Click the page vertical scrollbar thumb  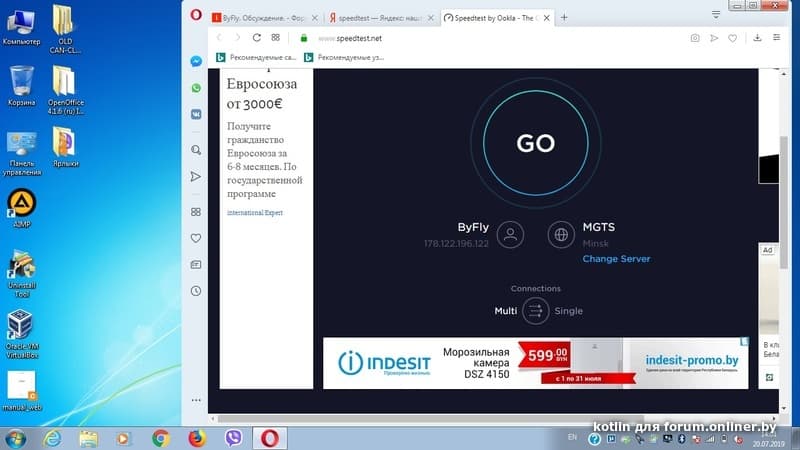click(x=784, y=203)
